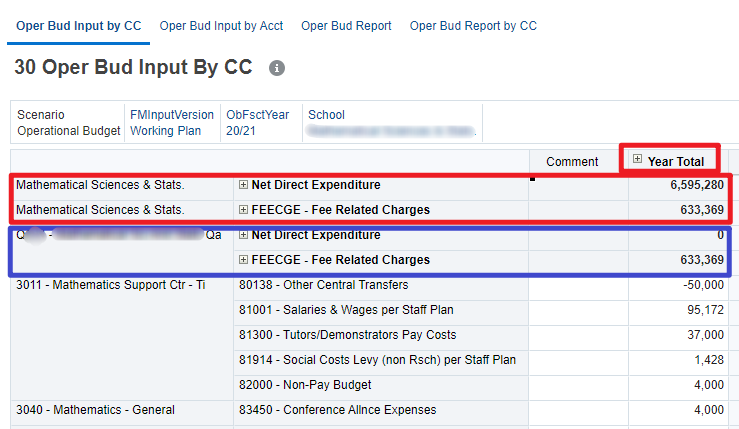The height and width of the screenshot is (429, 739).
Task: Expand the Year Total column
Action: 638,160
